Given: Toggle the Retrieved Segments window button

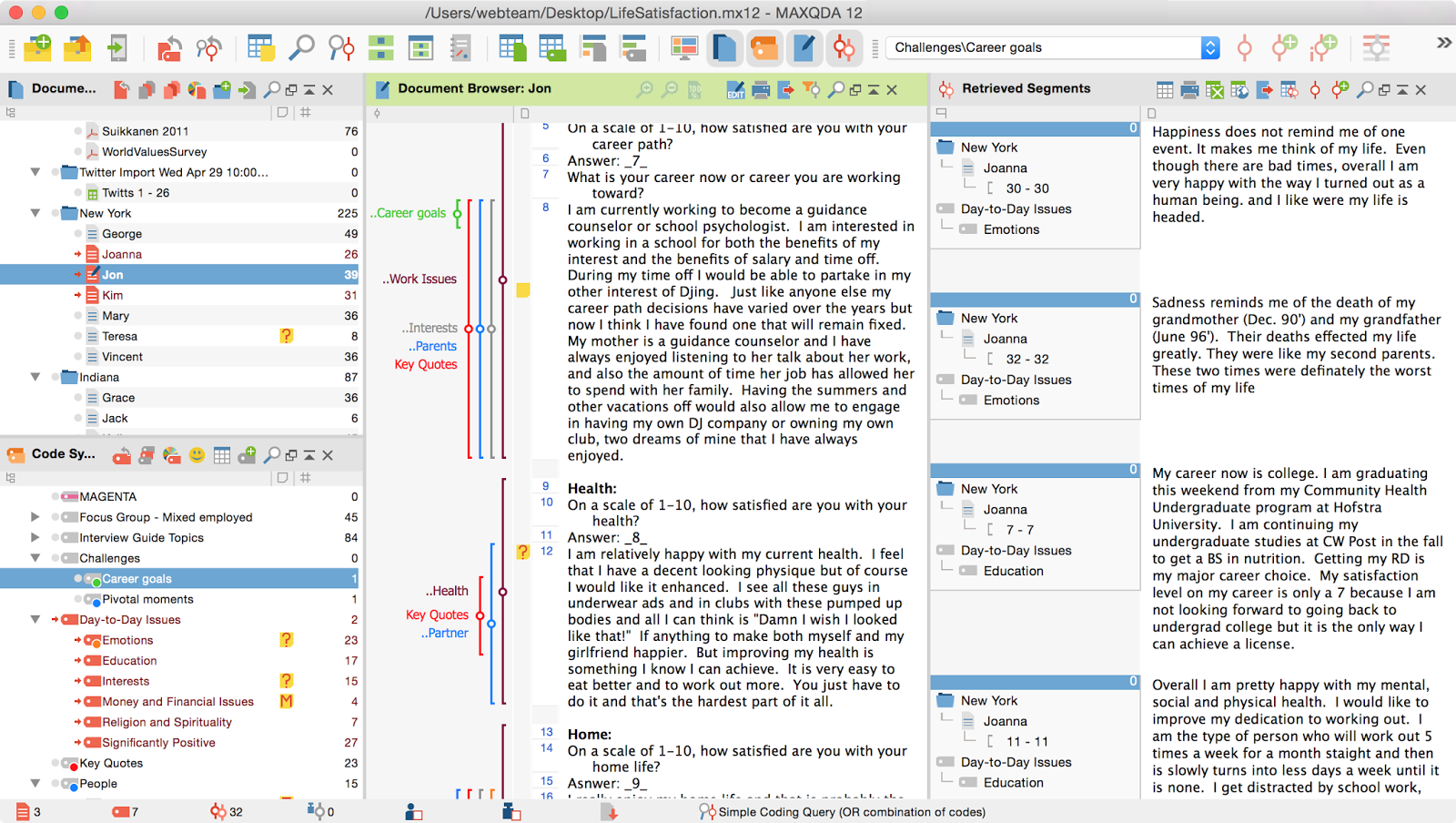Looking at the screenshot, I should pyautogui.click(x=844, y=47).
